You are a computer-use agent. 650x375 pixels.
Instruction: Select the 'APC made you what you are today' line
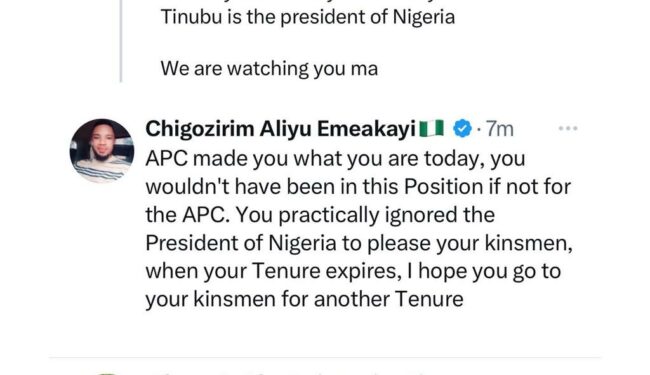point(335,159)
